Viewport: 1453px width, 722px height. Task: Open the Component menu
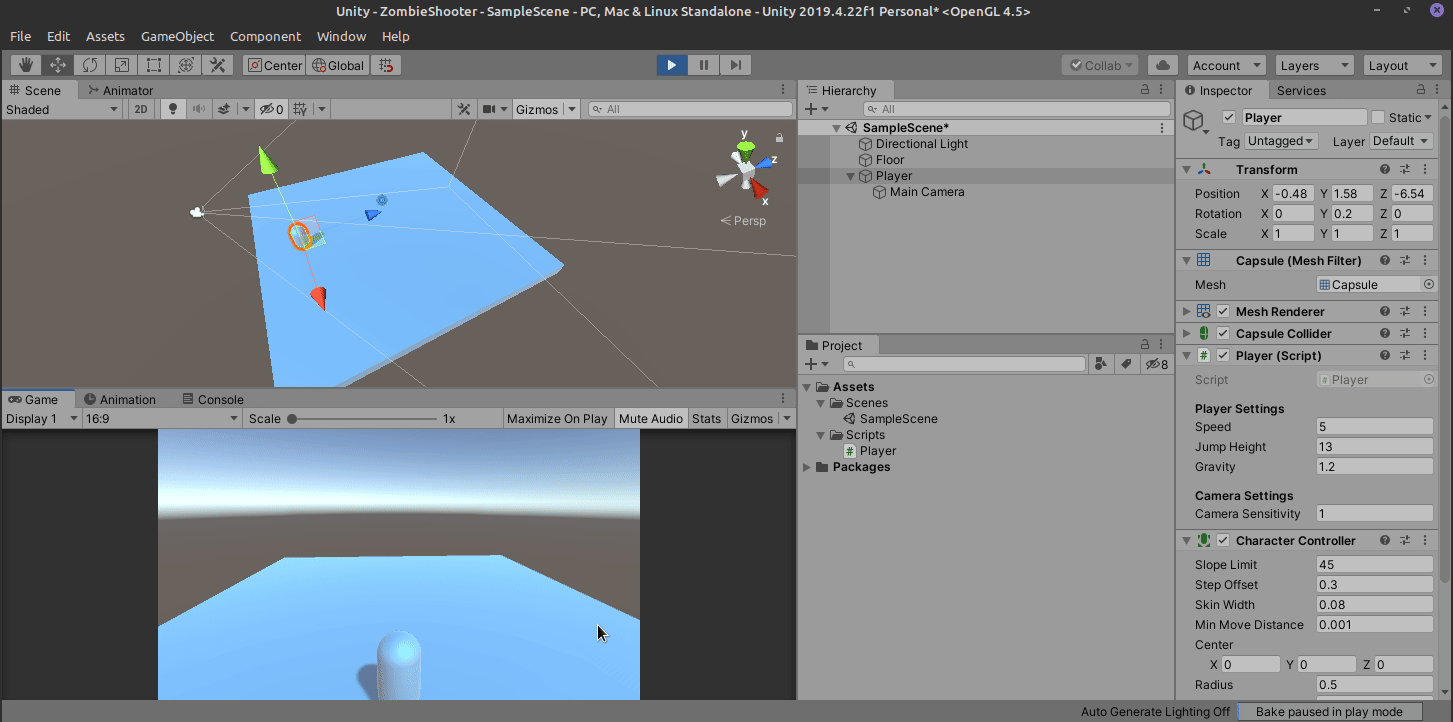265,36
